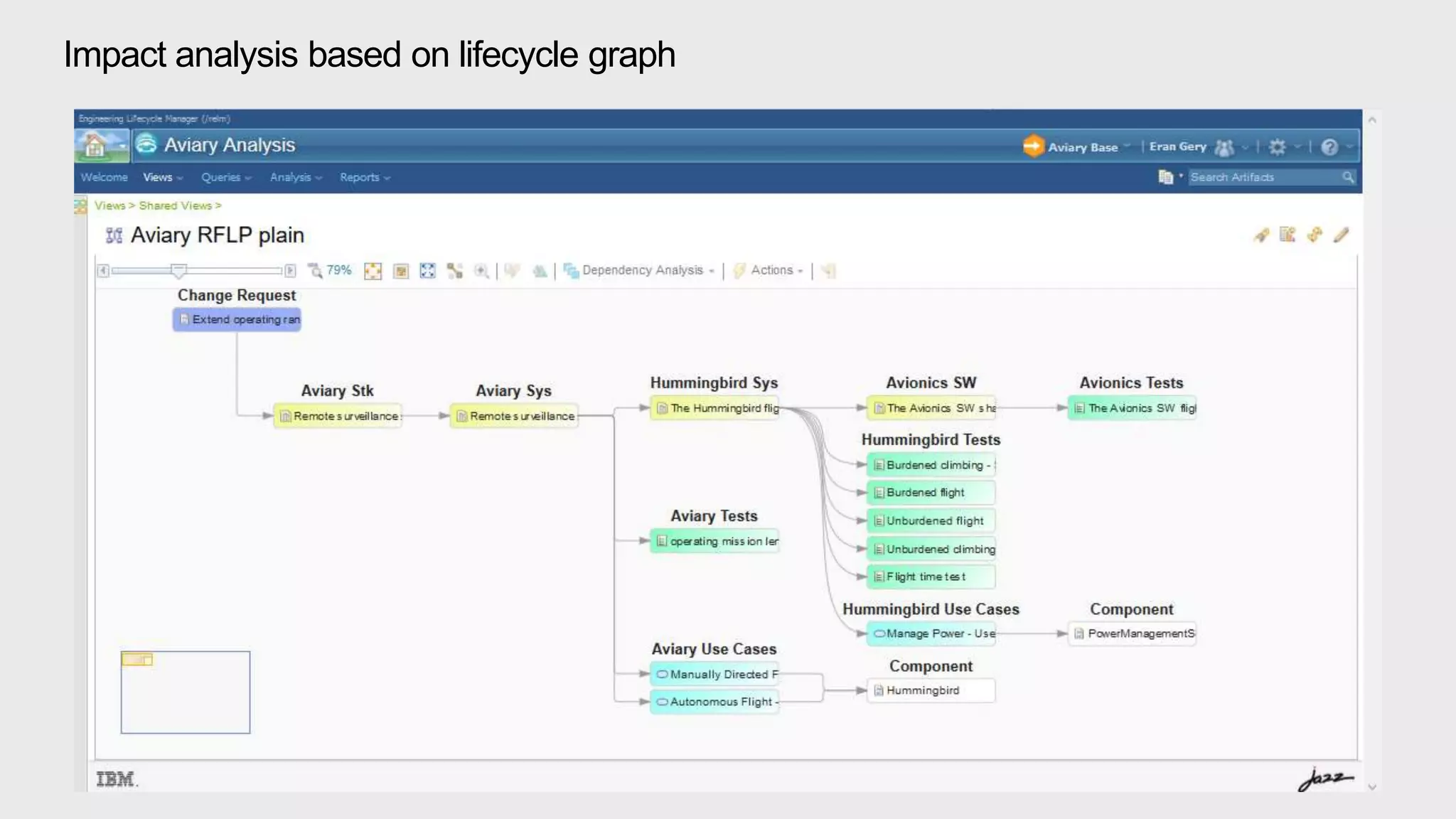This screenshot has width=1456, height=819.
Task: Select the Flight time test node
Action: click(931, 577)
